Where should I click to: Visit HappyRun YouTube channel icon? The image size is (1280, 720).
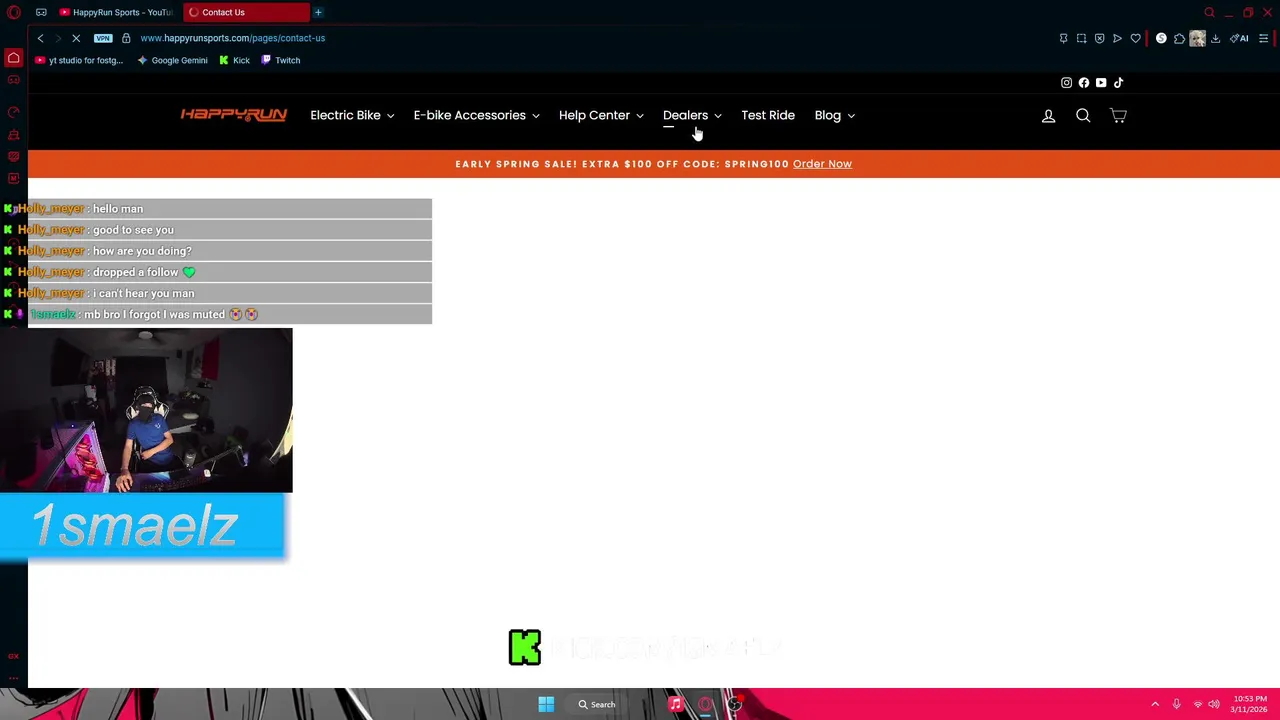(x=1101, y=83)
